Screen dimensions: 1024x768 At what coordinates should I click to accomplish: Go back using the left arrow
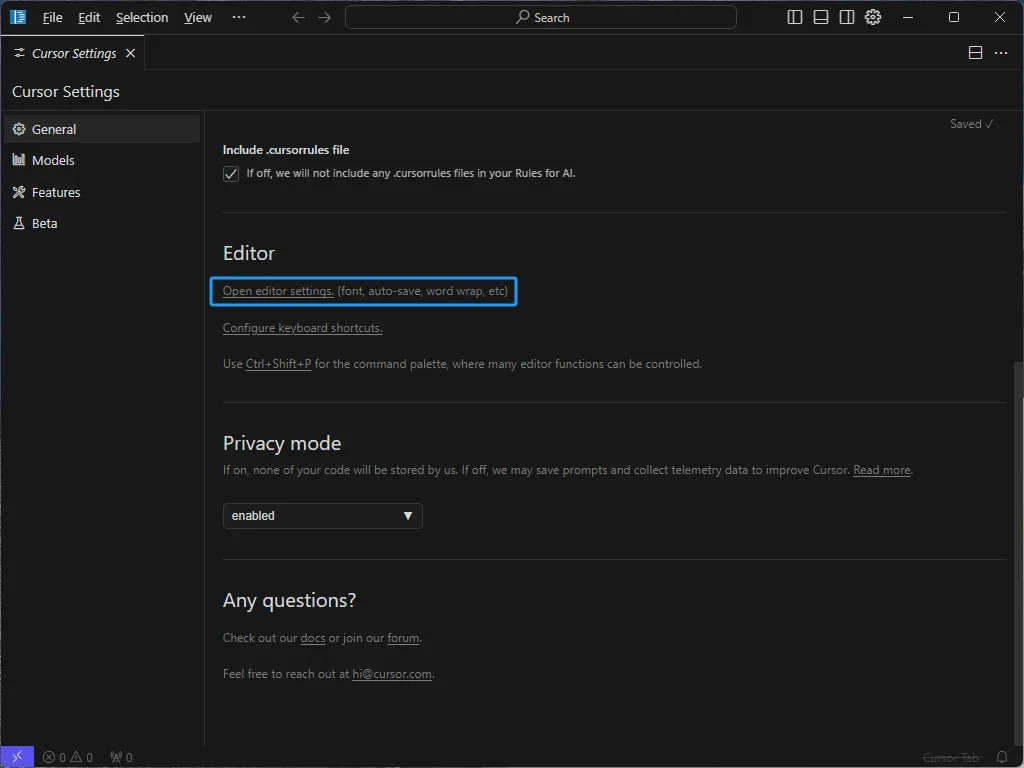tap(298, 18)
